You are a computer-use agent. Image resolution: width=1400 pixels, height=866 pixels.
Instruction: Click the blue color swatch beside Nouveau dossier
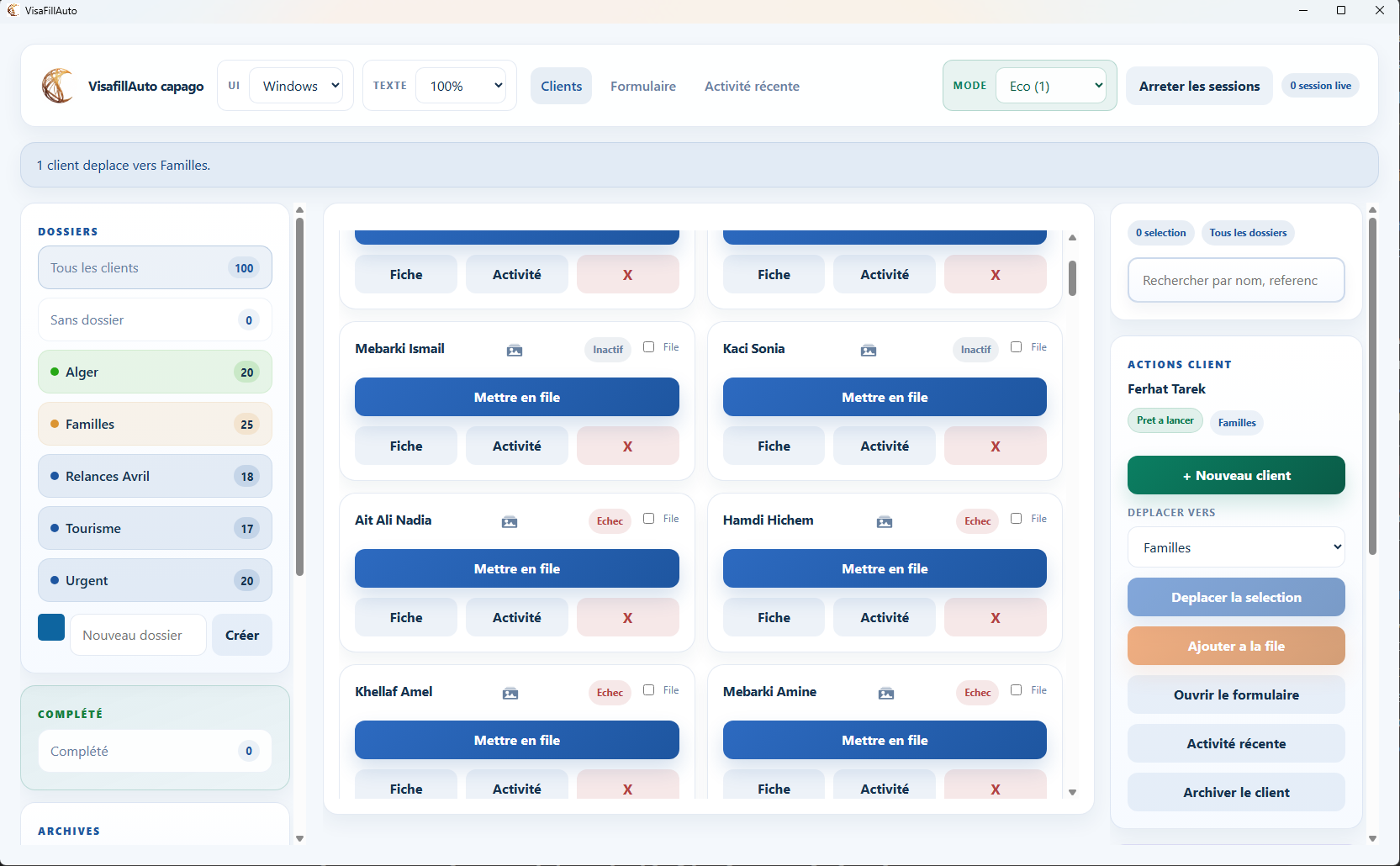click(x=51, y=627)
